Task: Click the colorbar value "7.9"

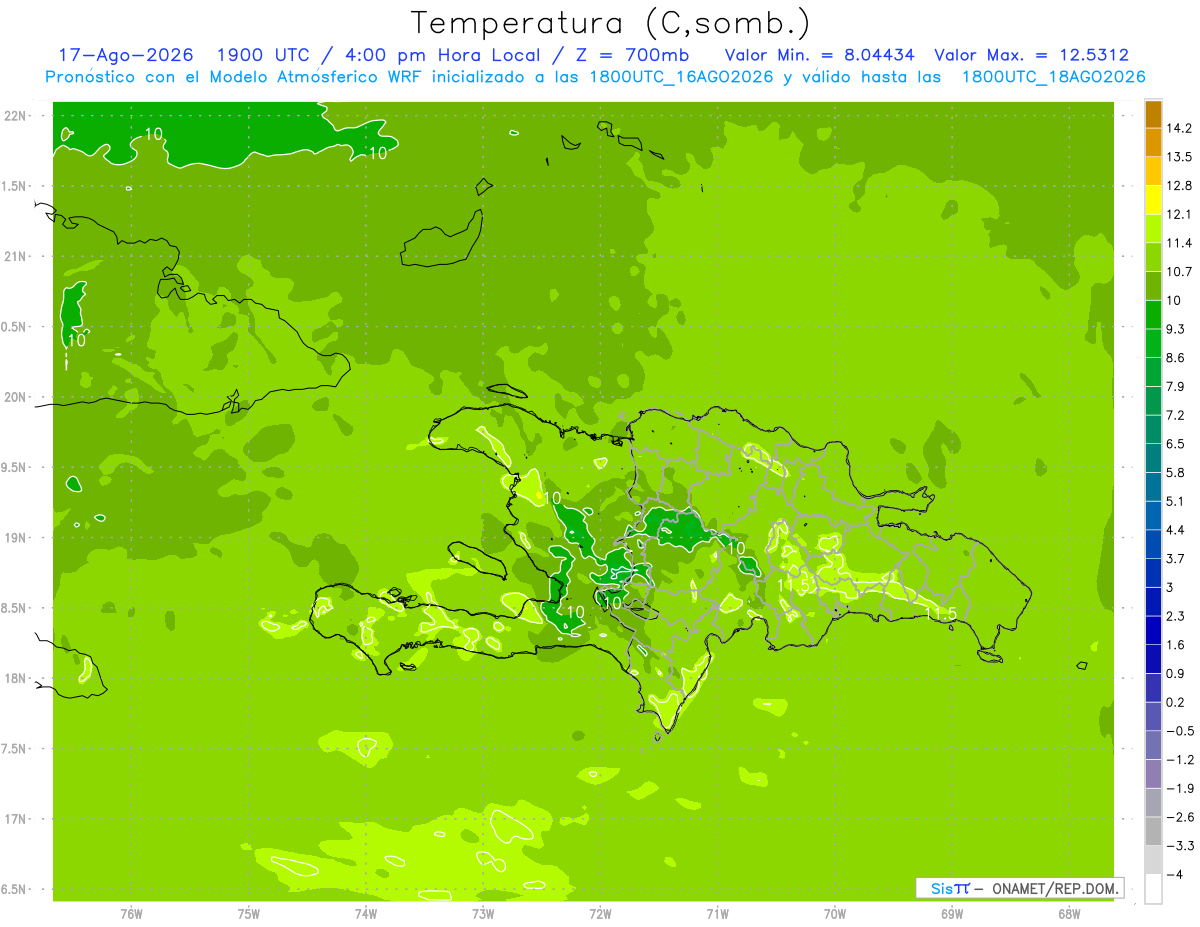Action: click(x=1175, y=386)
